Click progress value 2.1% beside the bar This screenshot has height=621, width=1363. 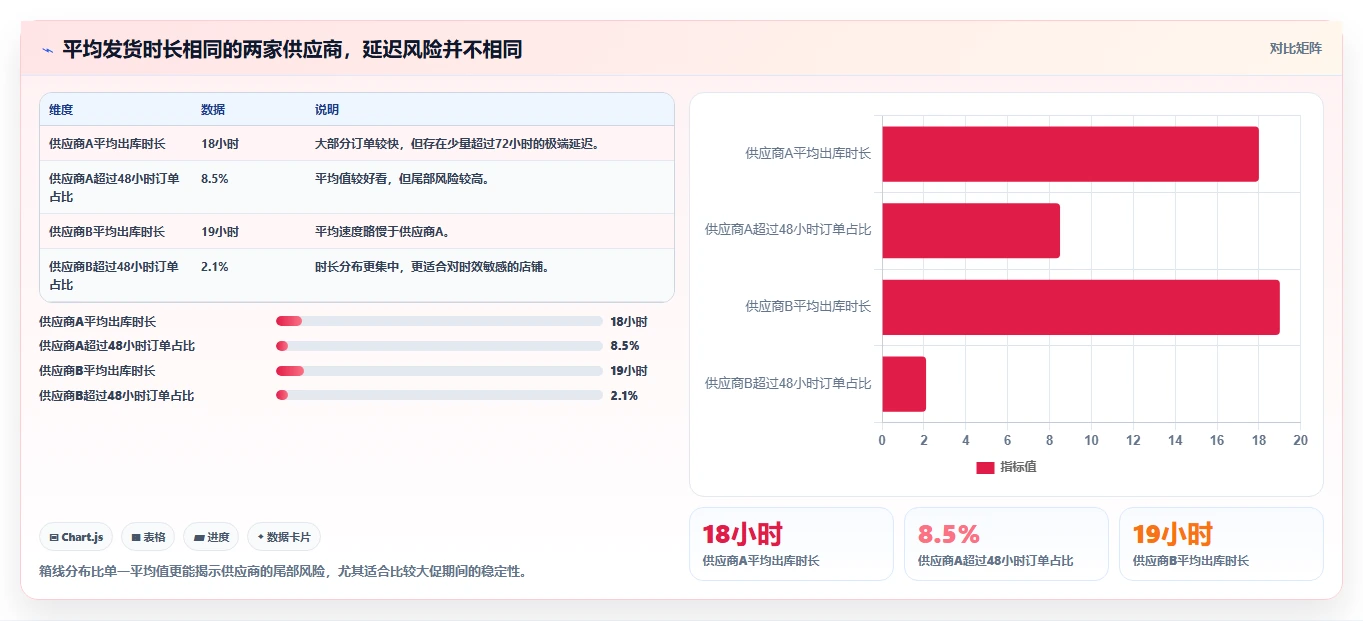point(624,396)
